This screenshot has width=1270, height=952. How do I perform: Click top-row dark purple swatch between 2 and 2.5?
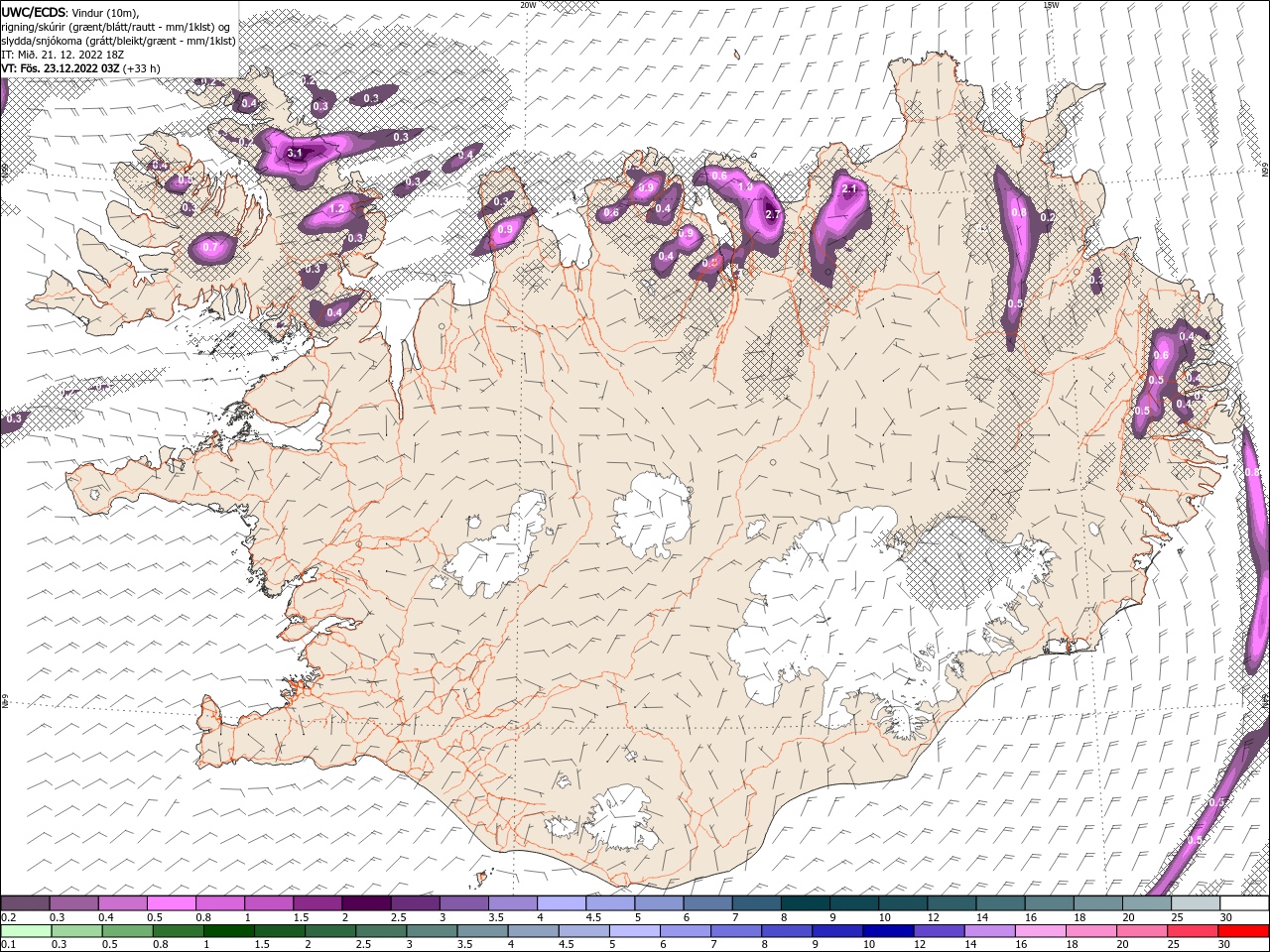pos(365,903)
